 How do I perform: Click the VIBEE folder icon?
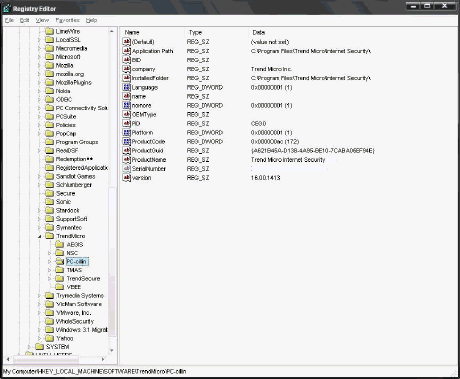coord(60,287)
